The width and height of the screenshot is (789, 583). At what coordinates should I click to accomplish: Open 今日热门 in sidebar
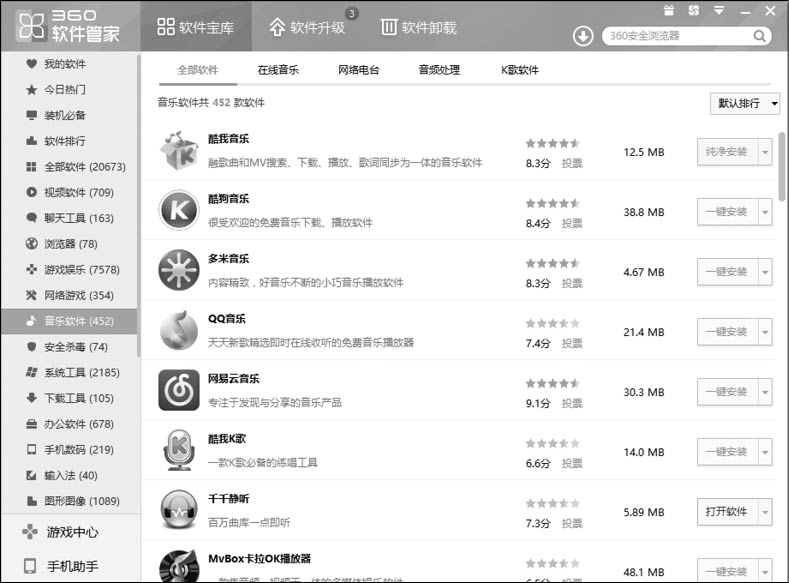[69, 90]
